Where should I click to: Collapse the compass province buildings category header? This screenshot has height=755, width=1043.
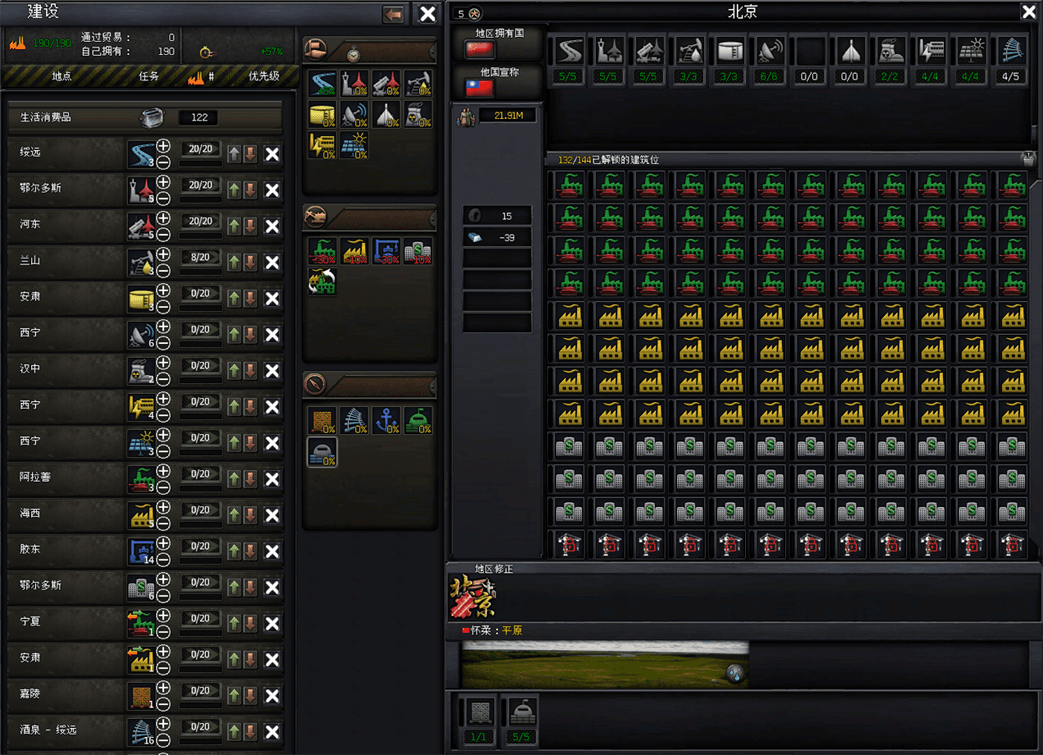(x=370, y=384)
